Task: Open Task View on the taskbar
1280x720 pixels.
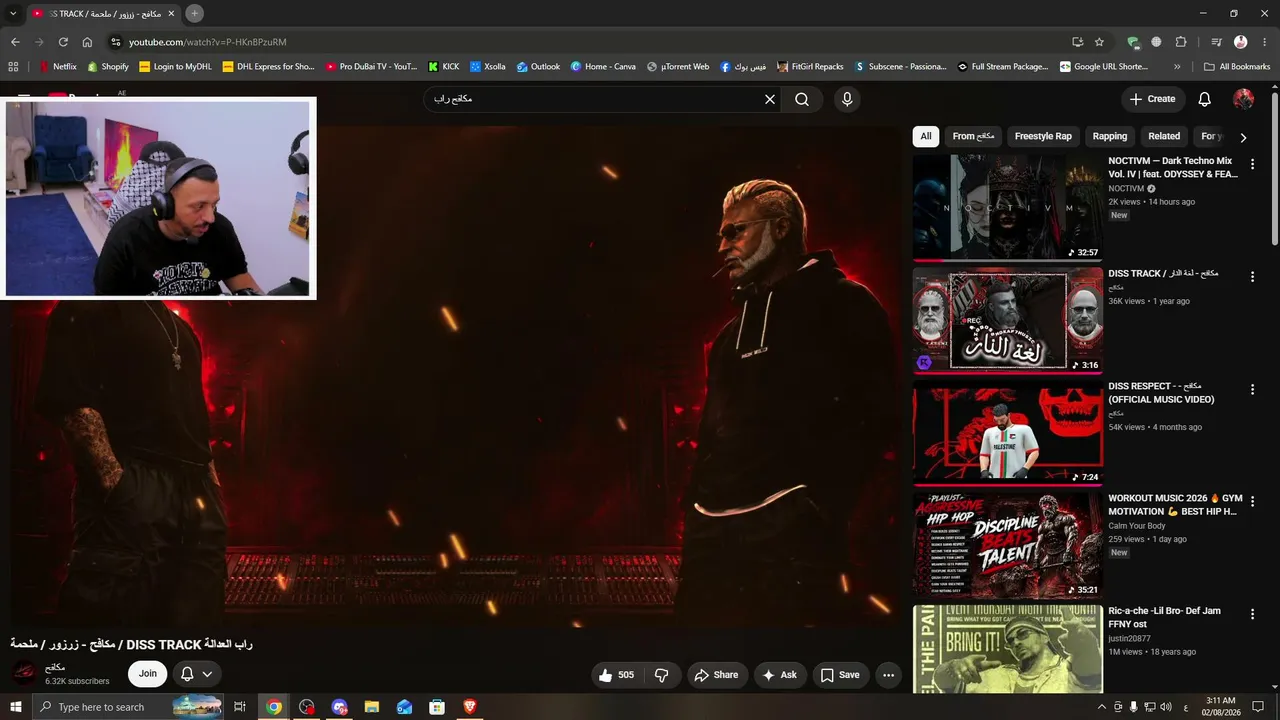Action: tap(240, 707)
